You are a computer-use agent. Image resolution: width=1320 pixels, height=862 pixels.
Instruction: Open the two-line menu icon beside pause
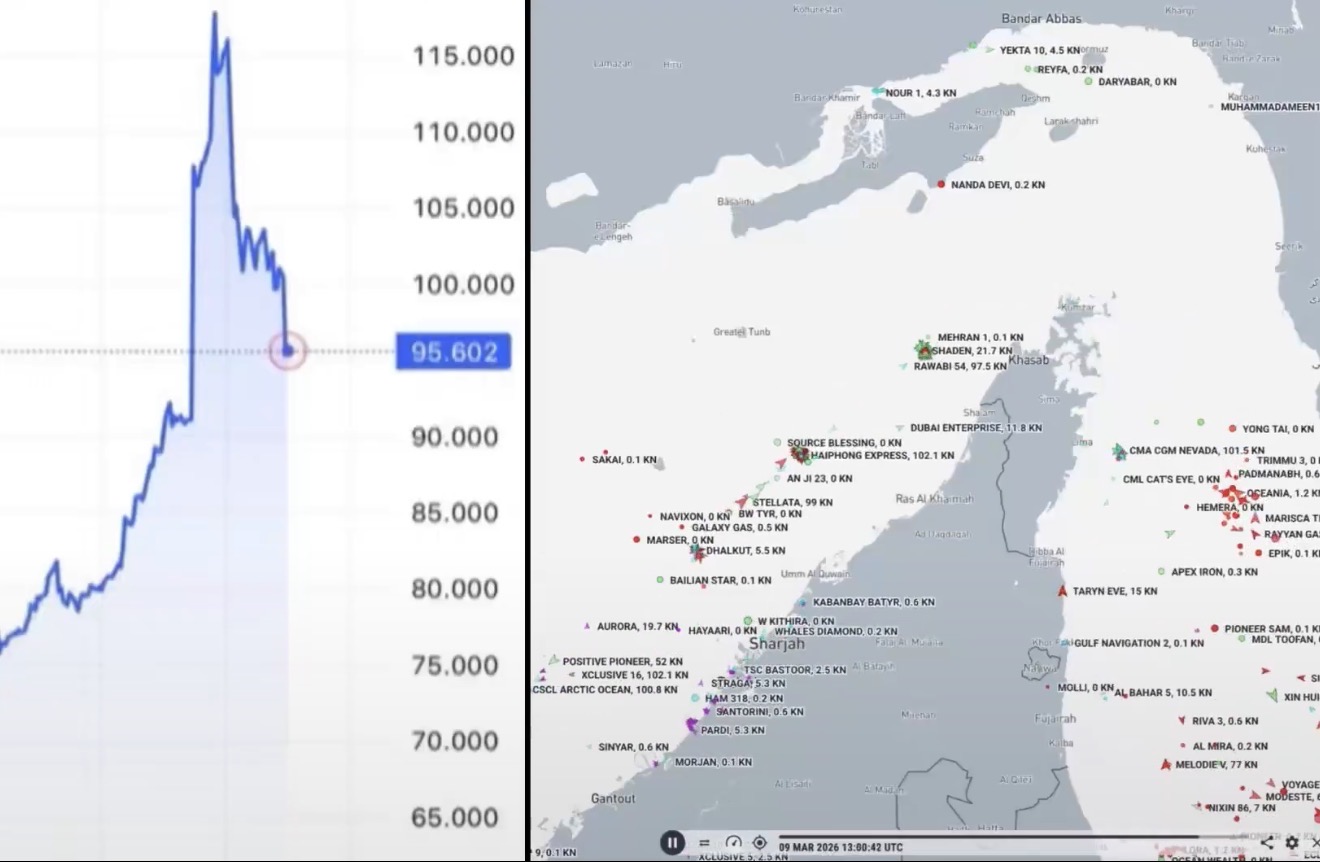pyautogui.click(x=704, y=843)
